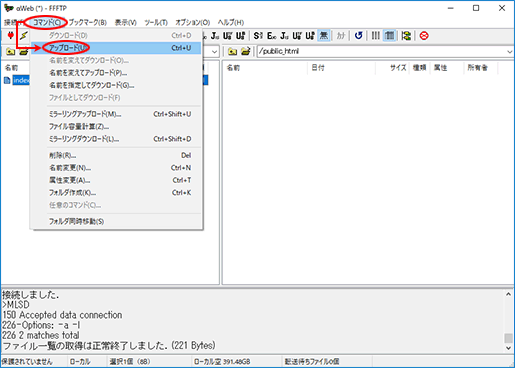Expand the /public_html path dropdown arrow
This screenshot has width=515, height=368.
[509, 52]
